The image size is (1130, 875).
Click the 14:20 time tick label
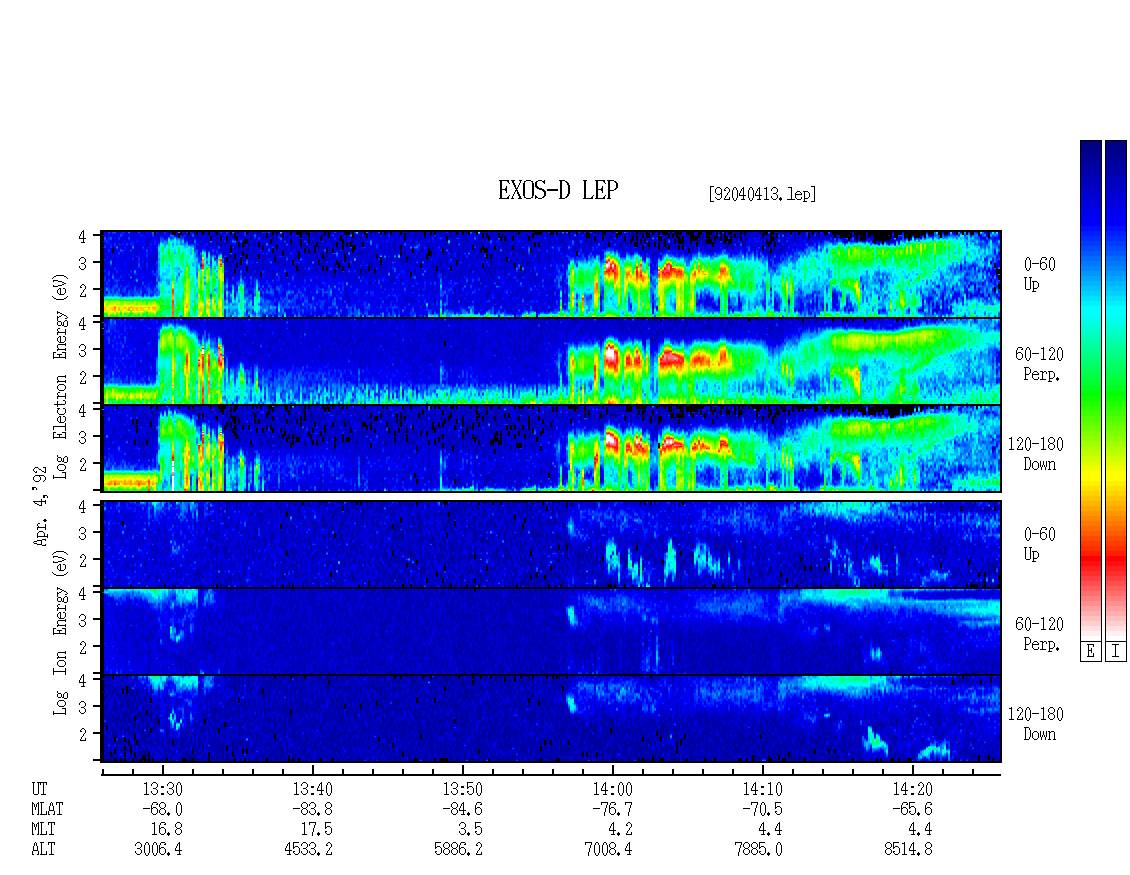tap(912, 789)
